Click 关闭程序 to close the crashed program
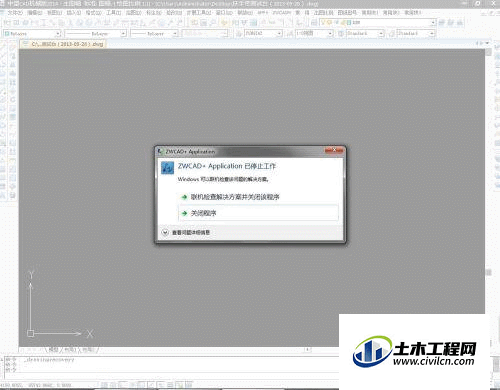The image size is (500, 390). 259,213
